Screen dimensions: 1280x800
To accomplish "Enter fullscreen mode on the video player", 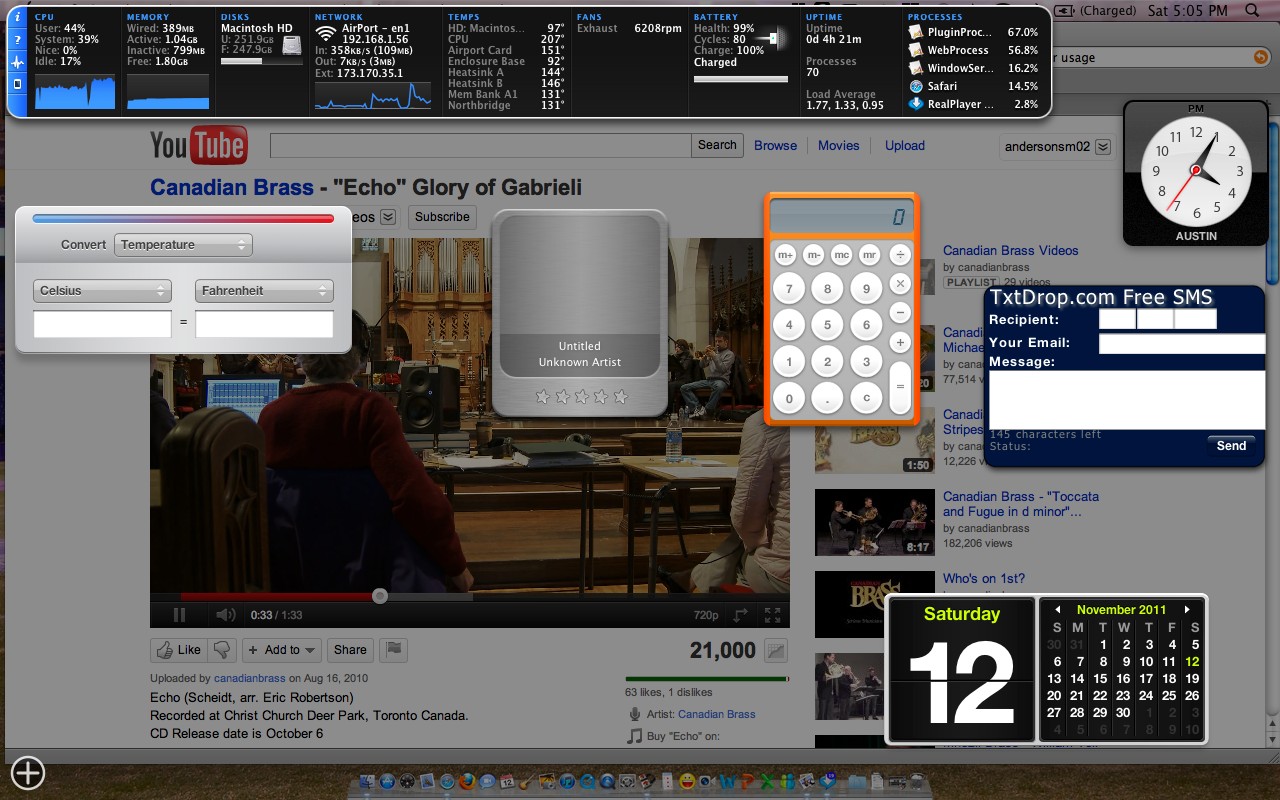I will [x=772, y=615].
